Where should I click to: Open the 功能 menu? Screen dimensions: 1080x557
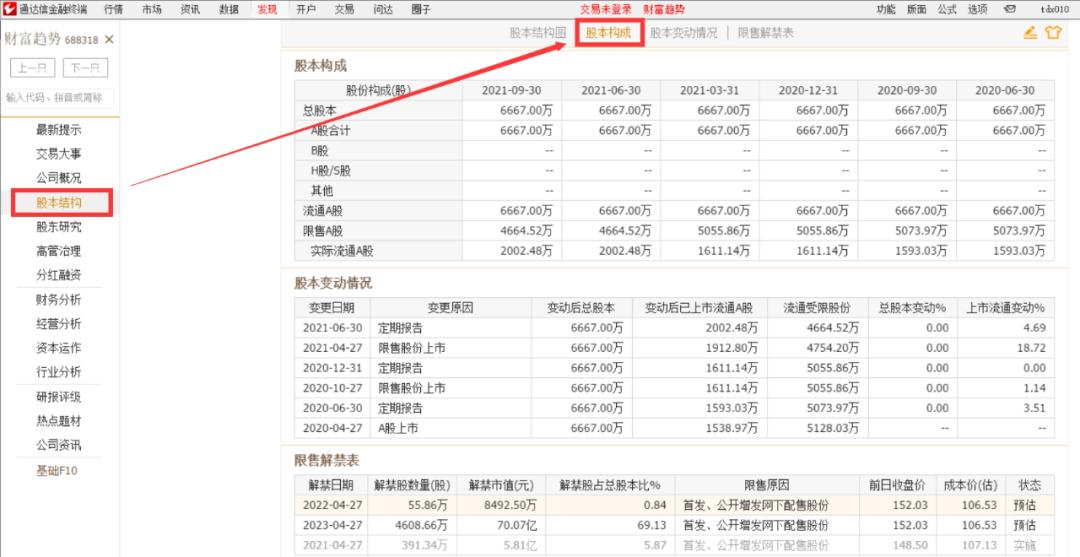886,9
